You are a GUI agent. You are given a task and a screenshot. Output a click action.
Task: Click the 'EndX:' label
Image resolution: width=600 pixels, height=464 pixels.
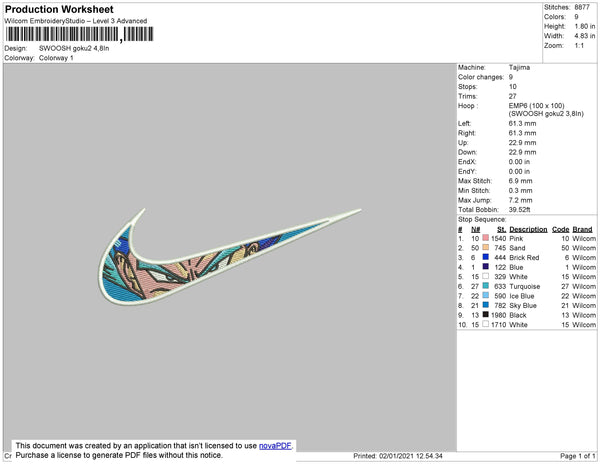467,161
